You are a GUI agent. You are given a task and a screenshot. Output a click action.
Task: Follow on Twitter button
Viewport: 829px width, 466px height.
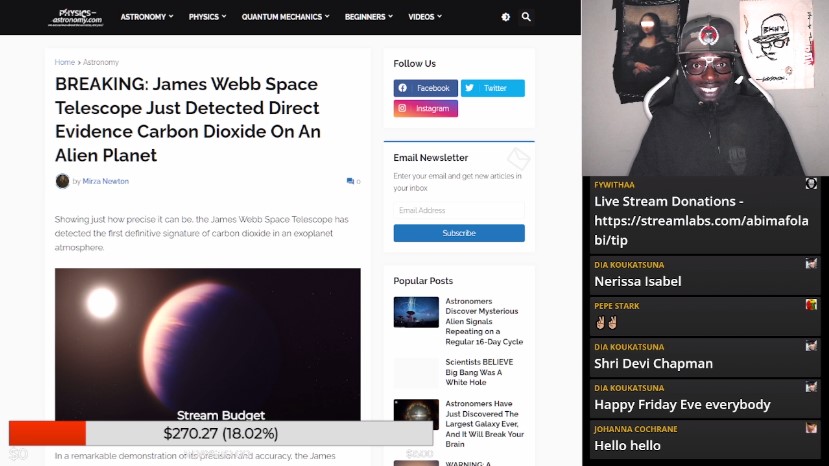492,88
